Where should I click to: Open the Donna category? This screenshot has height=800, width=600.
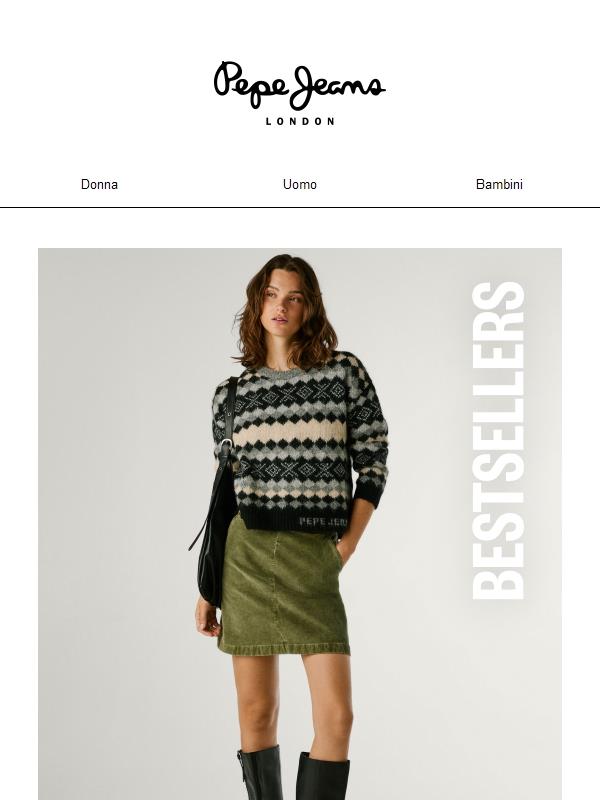click(99, 184)
